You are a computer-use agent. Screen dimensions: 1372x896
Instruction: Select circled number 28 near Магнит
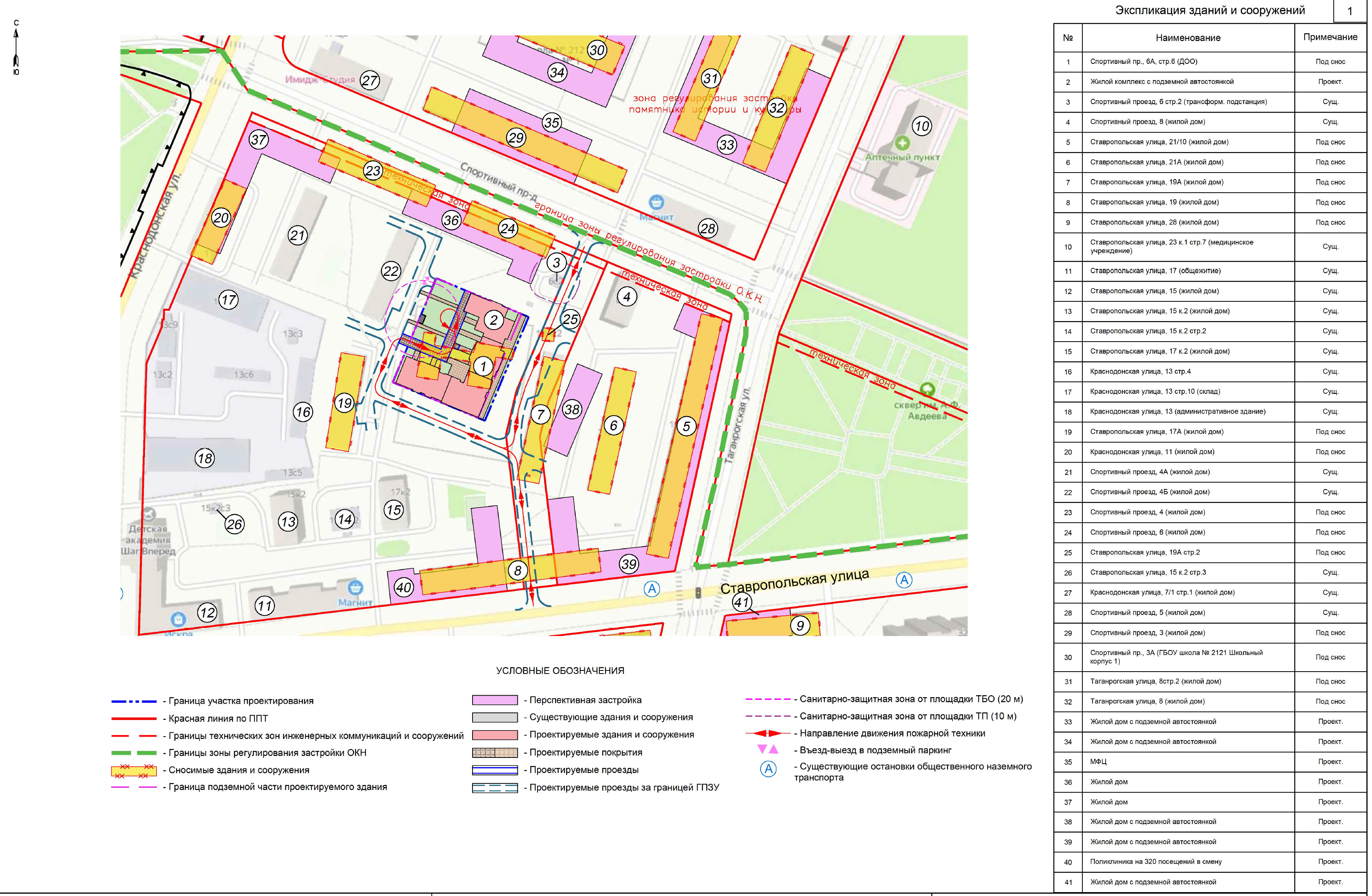(708, 229)
